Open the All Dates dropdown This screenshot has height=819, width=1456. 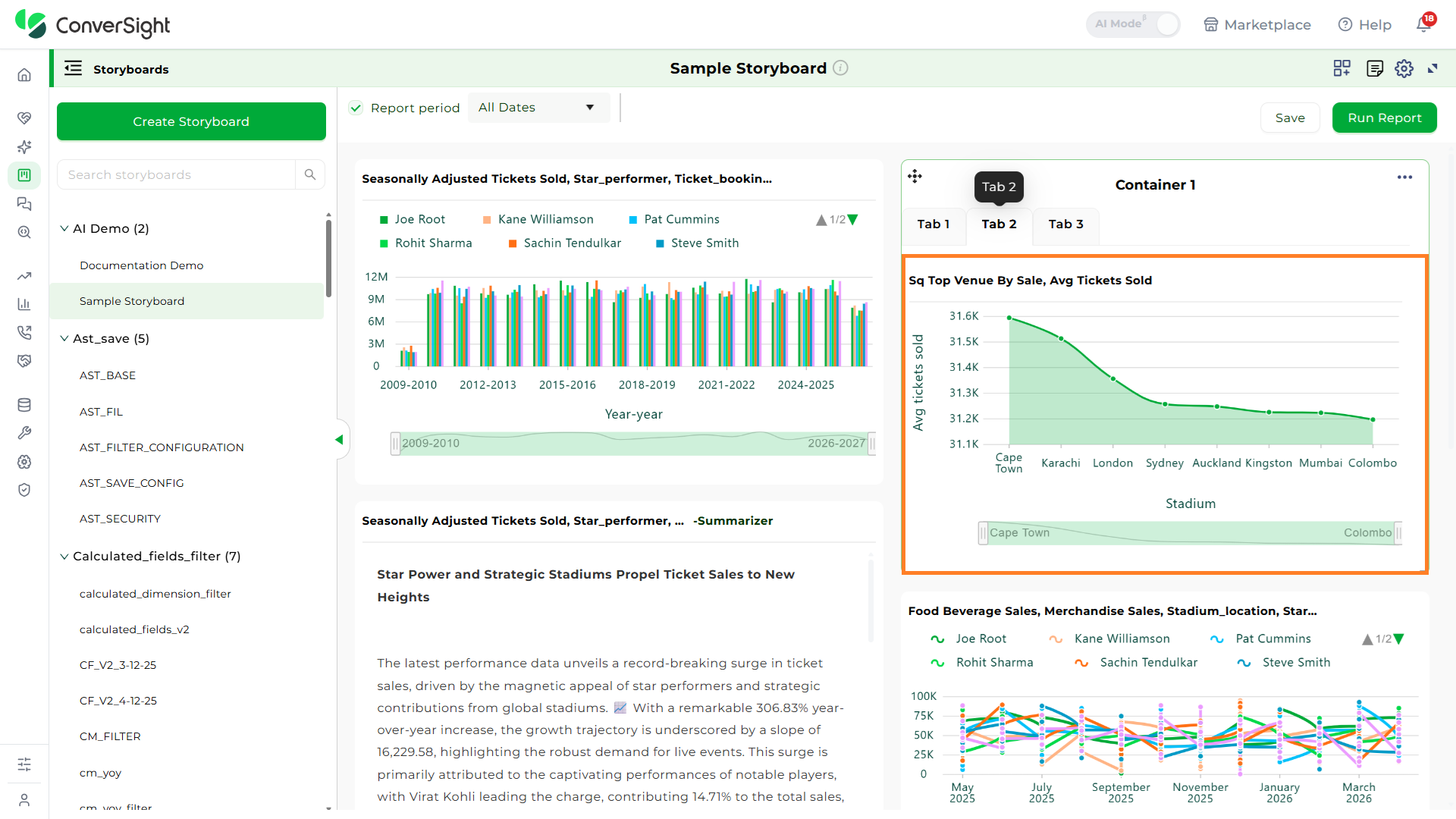click(538, 108)
